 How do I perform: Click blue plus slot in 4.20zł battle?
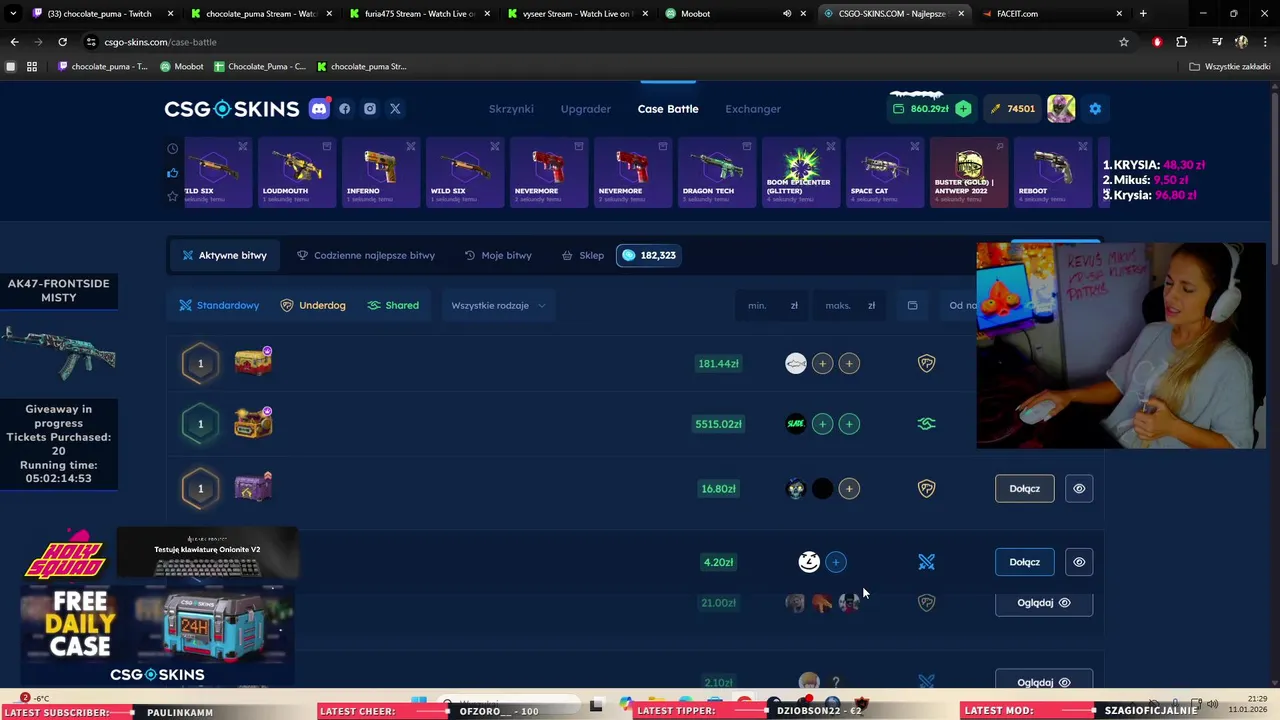pos(836,562)
